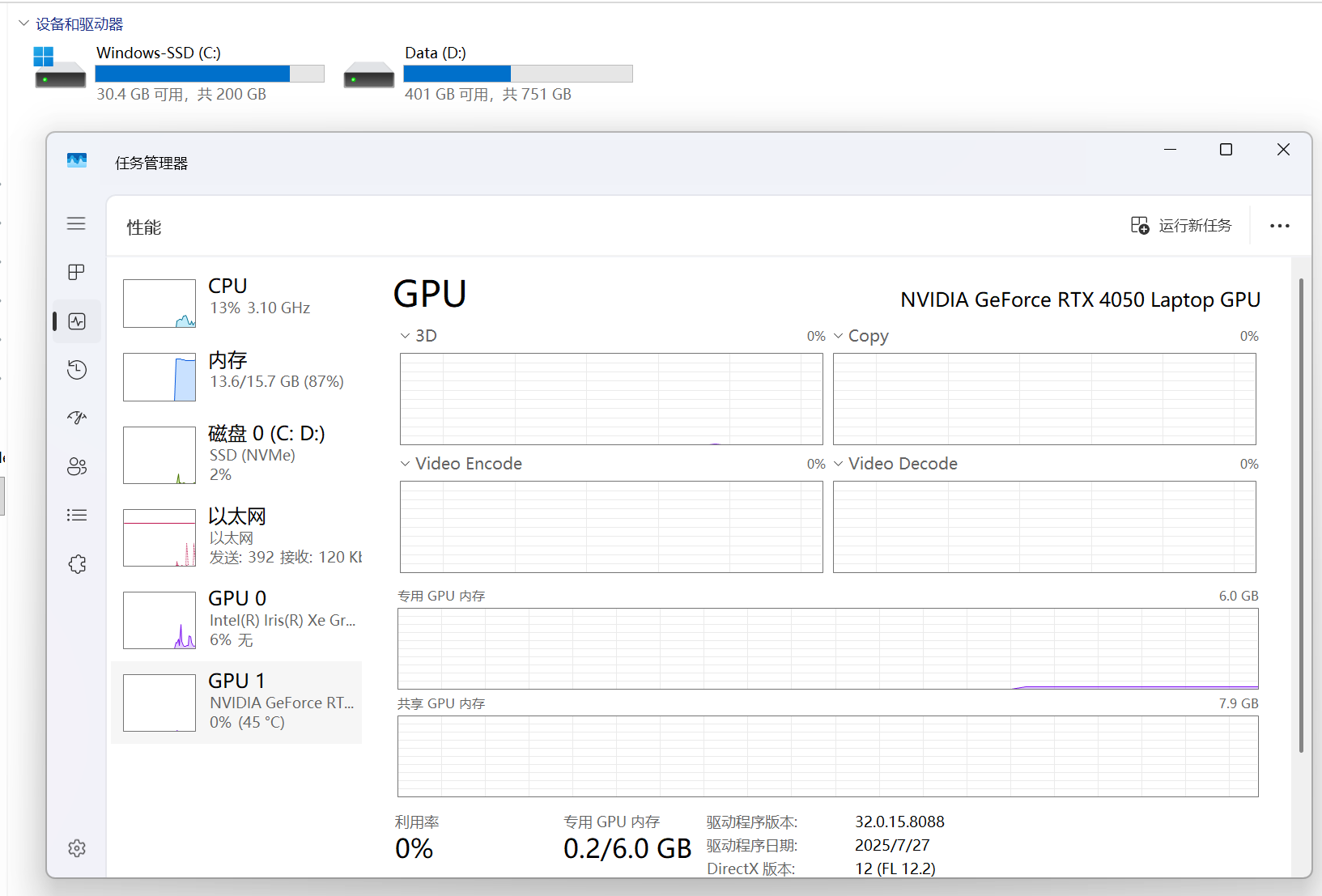
Task: Click the 0.2/6.0 GB dedicated memory value
Action: click(x=627, y=848)
